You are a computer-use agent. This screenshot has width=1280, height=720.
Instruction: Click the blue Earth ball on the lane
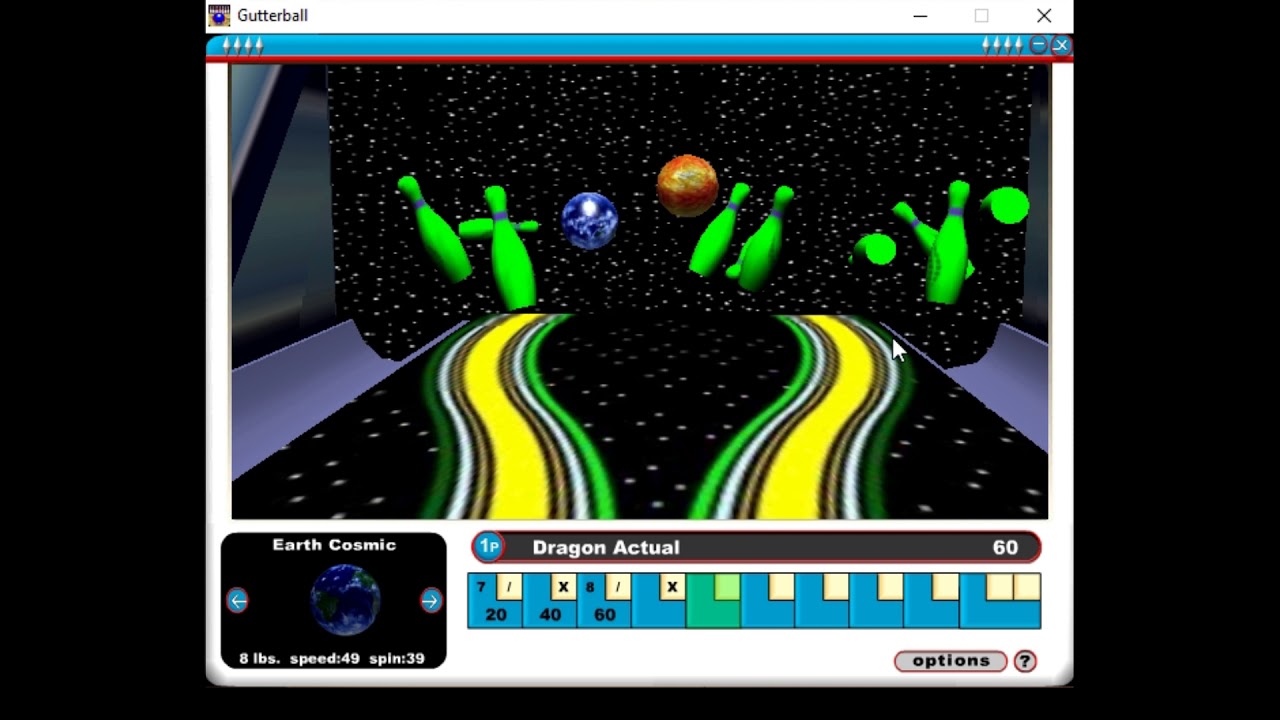[x=590, y=220]
